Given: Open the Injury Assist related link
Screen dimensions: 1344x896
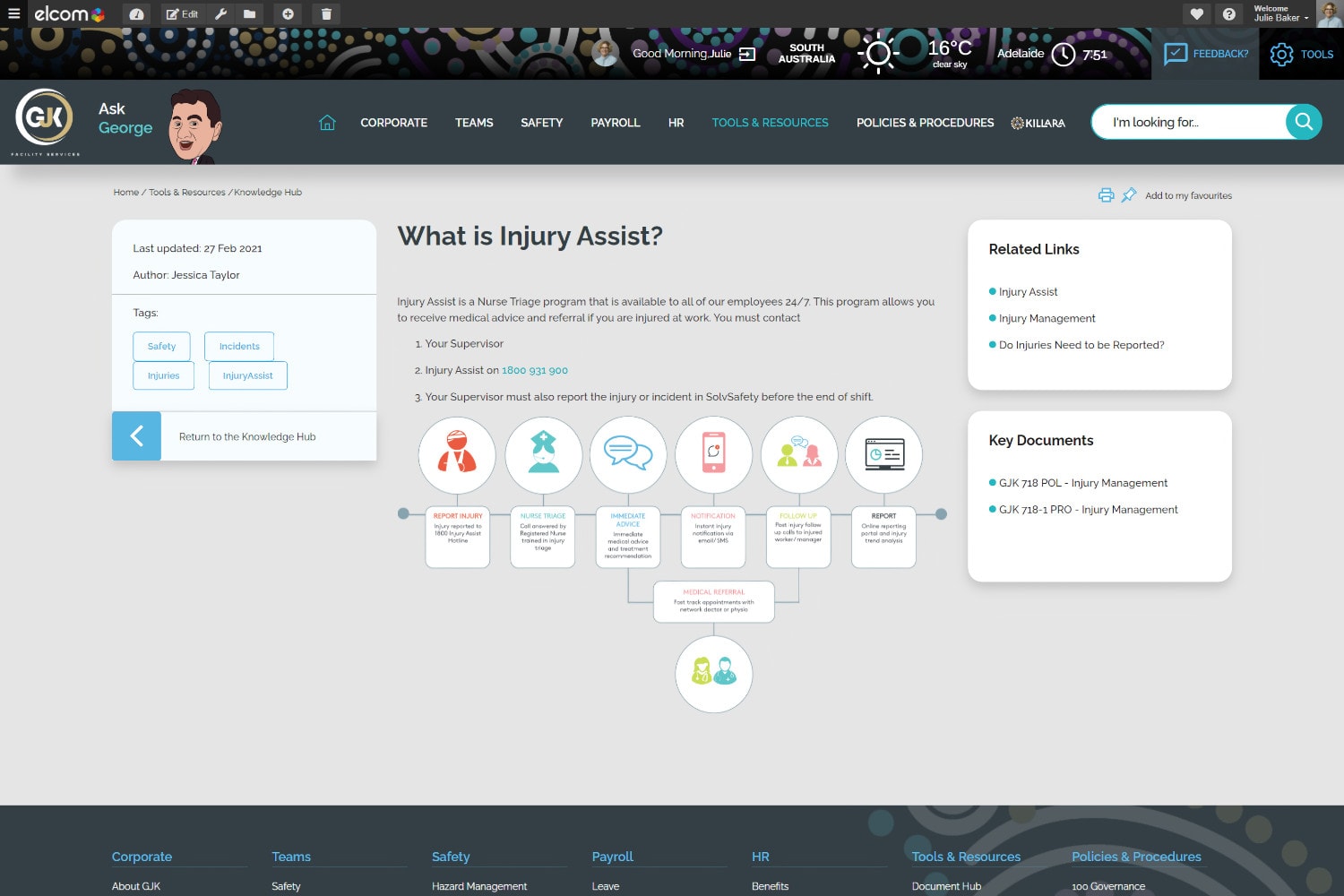Looking at the screenshot, I should pyautogui.click(x=1028, y=292).
